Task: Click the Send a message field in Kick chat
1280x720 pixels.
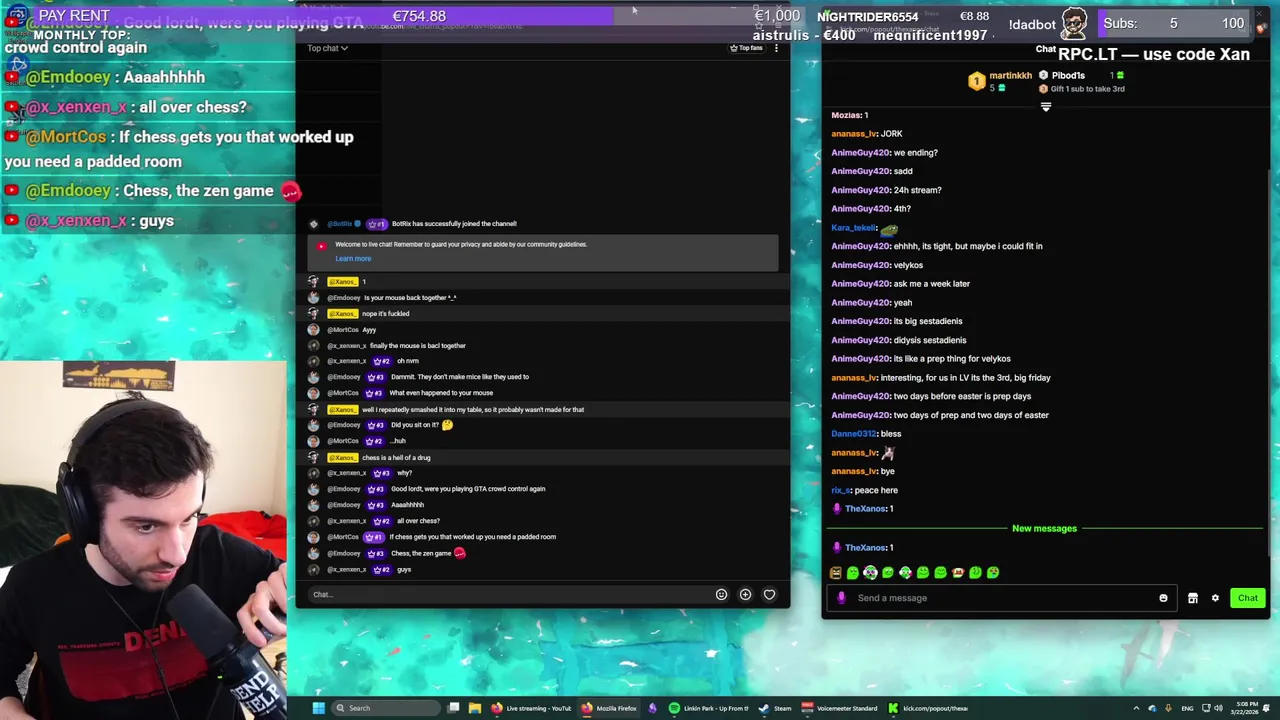Action: click(1000, 598)
